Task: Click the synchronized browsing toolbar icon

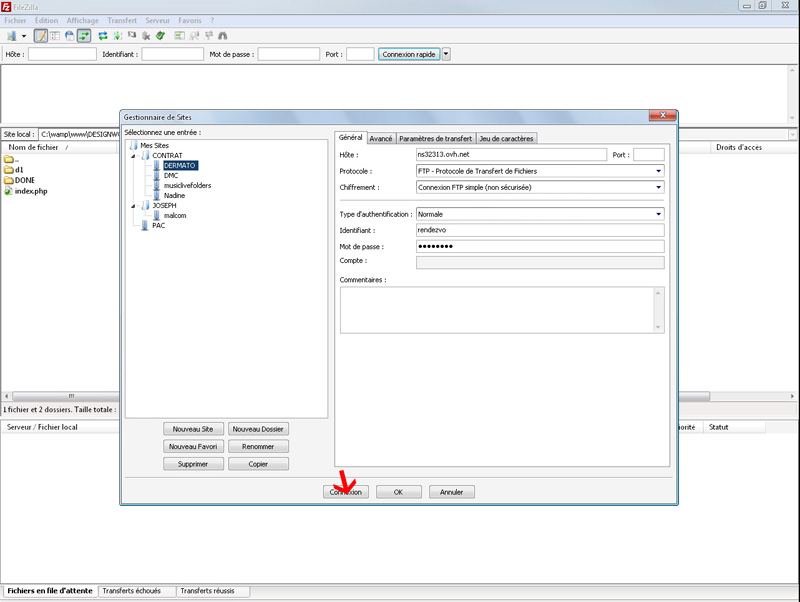Action: (208, 36)
